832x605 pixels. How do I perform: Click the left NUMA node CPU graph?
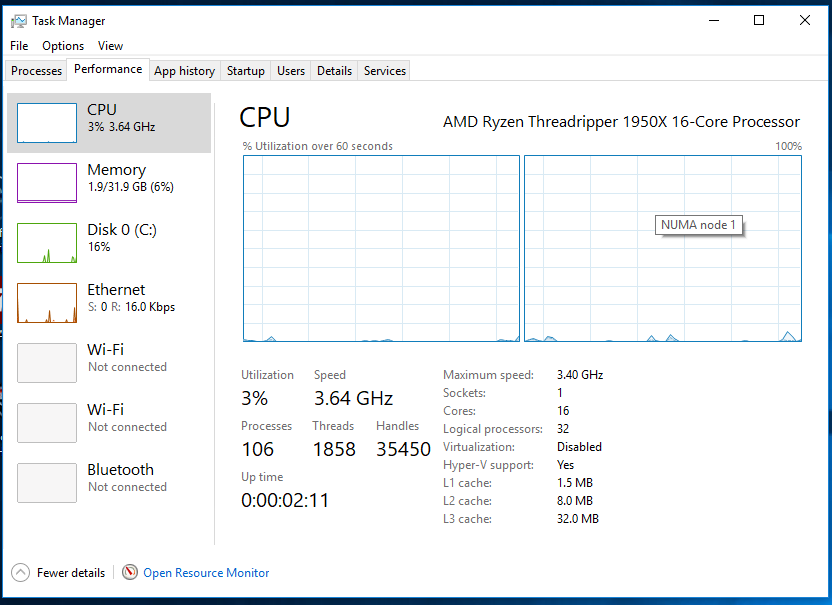point(381,248)
